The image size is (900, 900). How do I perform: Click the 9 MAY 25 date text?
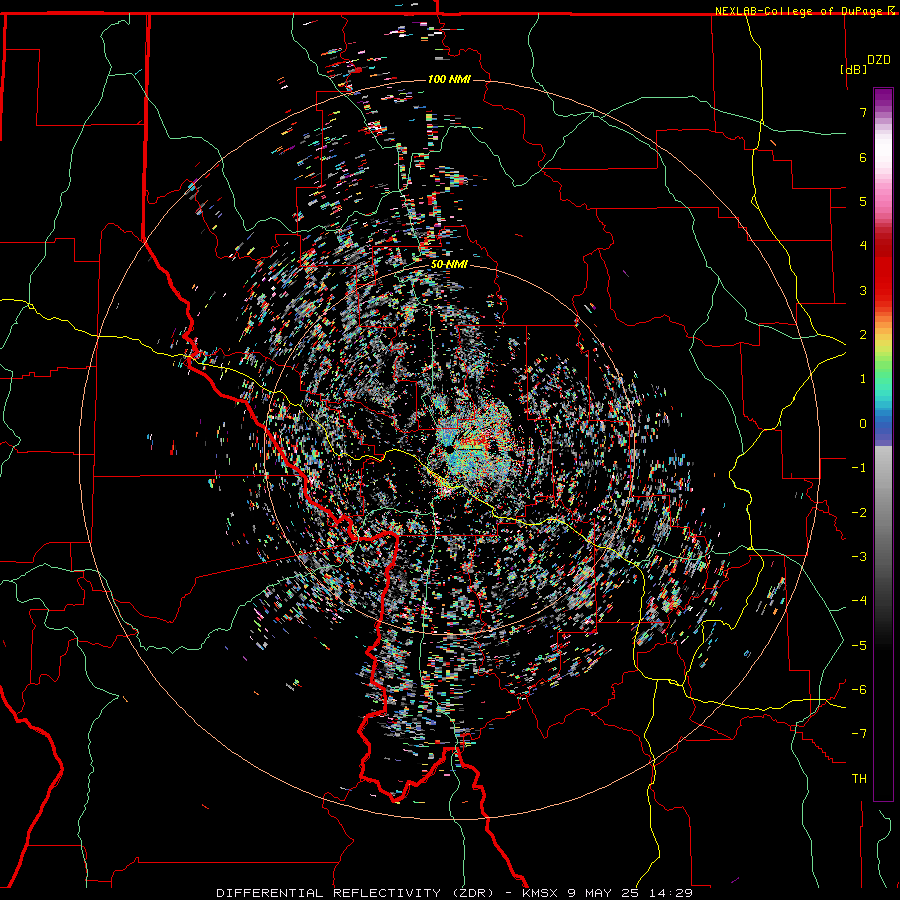click(x=604, y=893)
